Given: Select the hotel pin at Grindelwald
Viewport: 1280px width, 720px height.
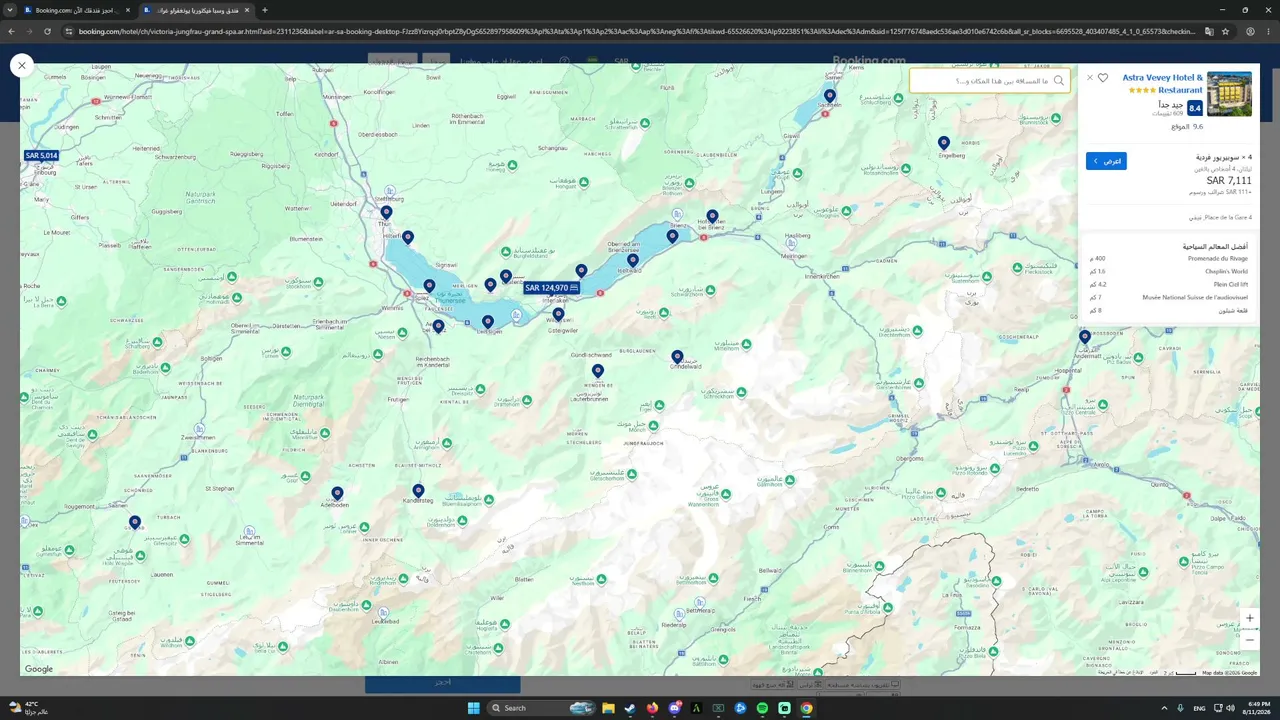Looking at the screenshot, I should tap(677, 356).
